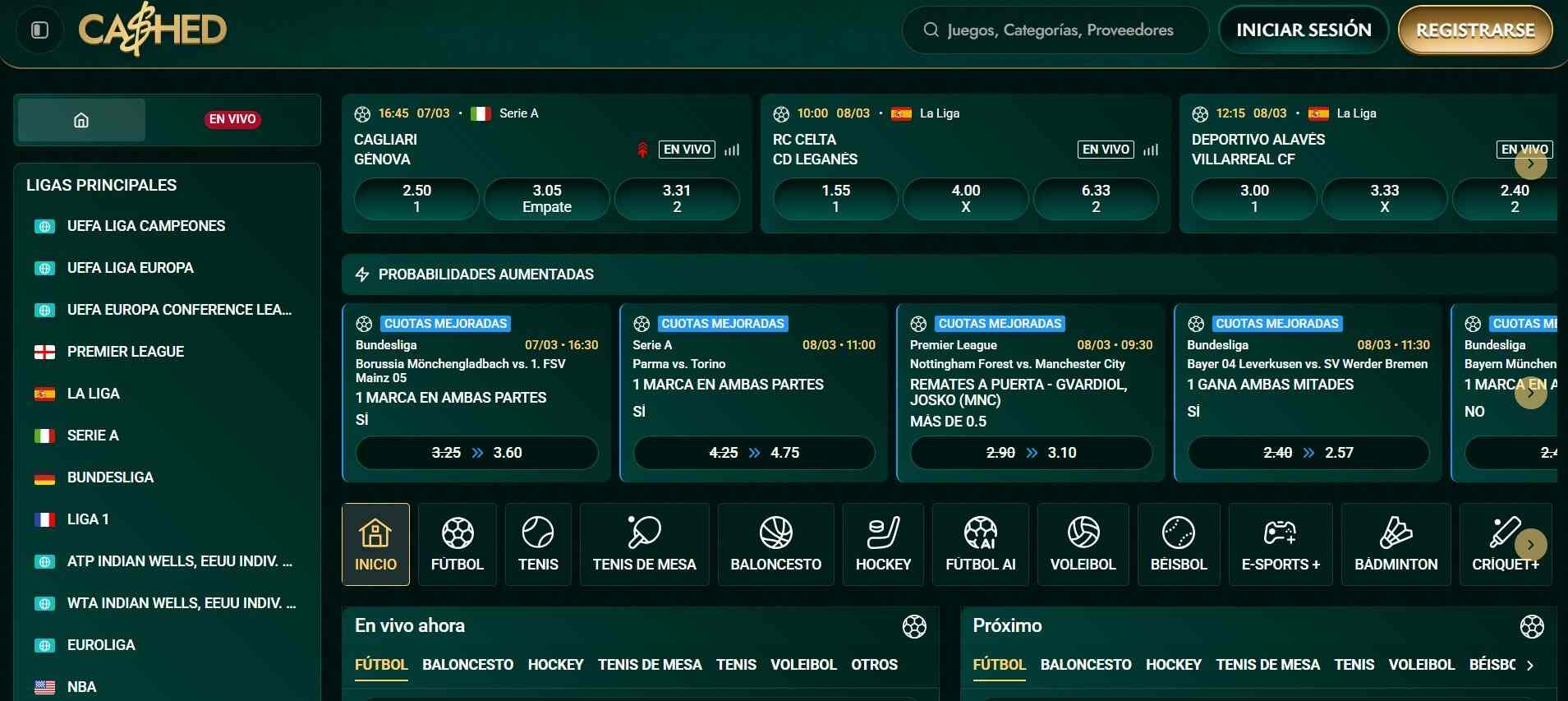Select VOLEIBOL category icon
Viewport: 1568px width, 701px height.
(1083, 544)
